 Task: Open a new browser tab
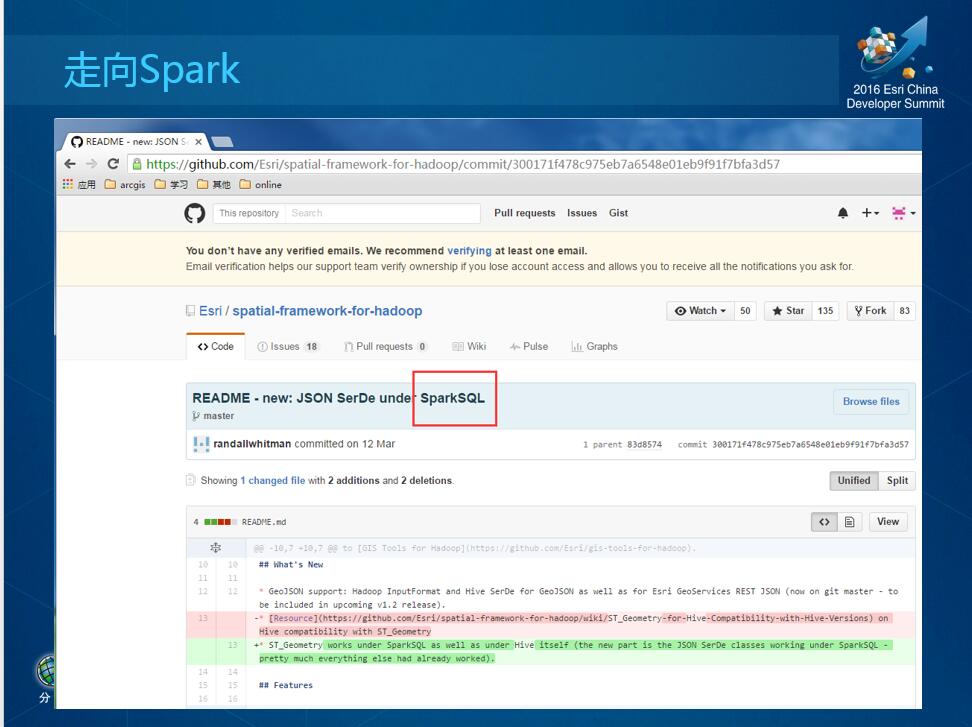[x=222, y=142]
